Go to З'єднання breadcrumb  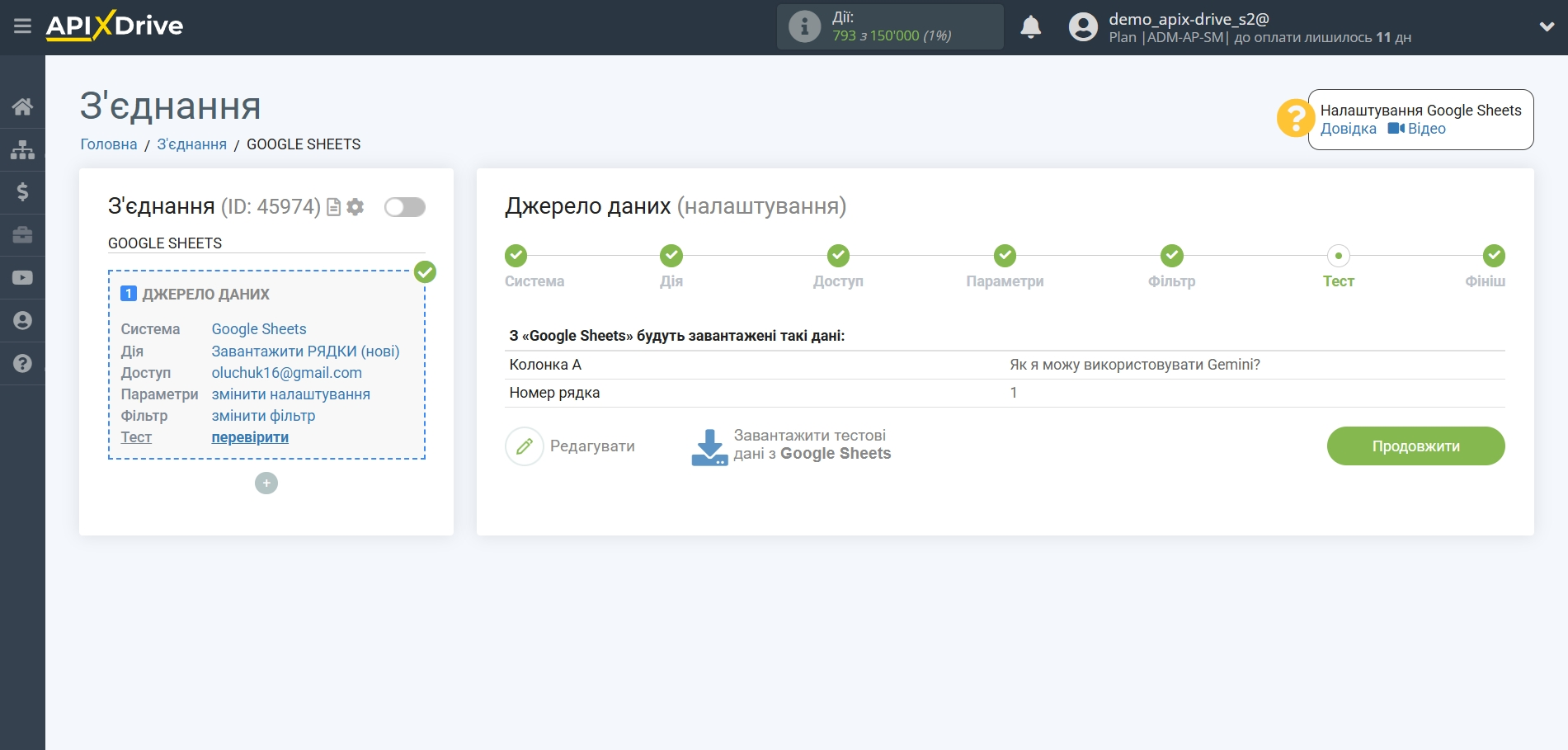click(x=192, y=144)
